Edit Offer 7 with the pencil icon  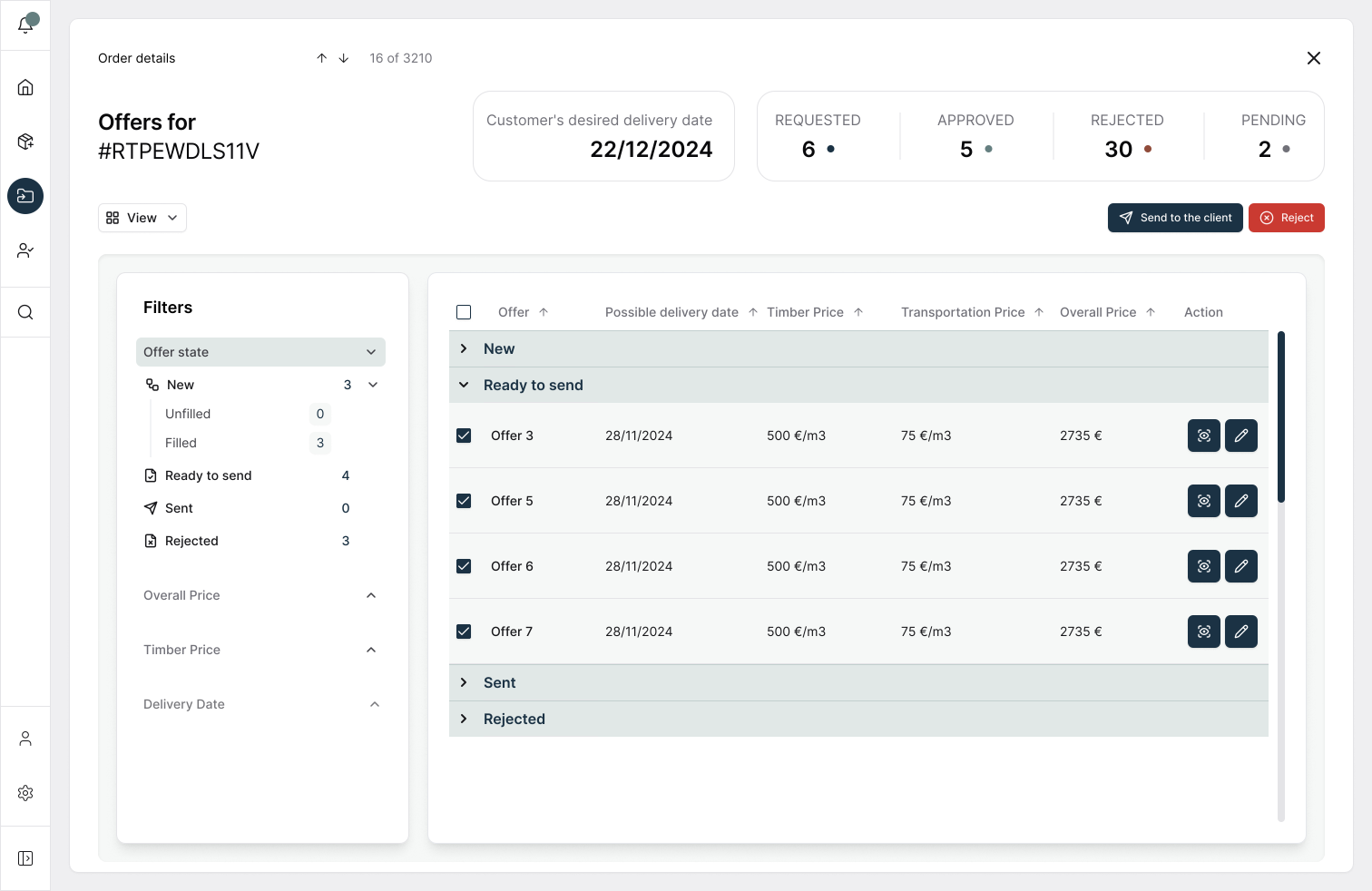click(1241, 632)
